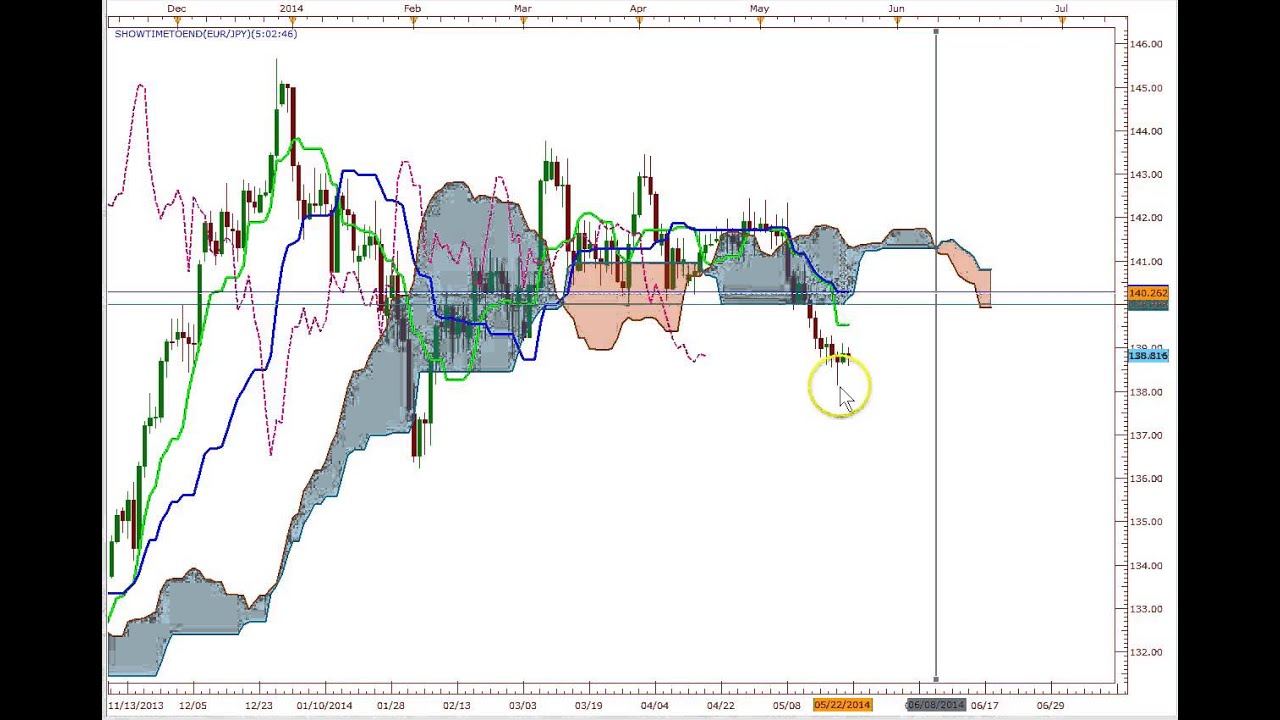Click the 03/03 date on bottom axis
The image size is (1280, 720).
tap(522, 706)
